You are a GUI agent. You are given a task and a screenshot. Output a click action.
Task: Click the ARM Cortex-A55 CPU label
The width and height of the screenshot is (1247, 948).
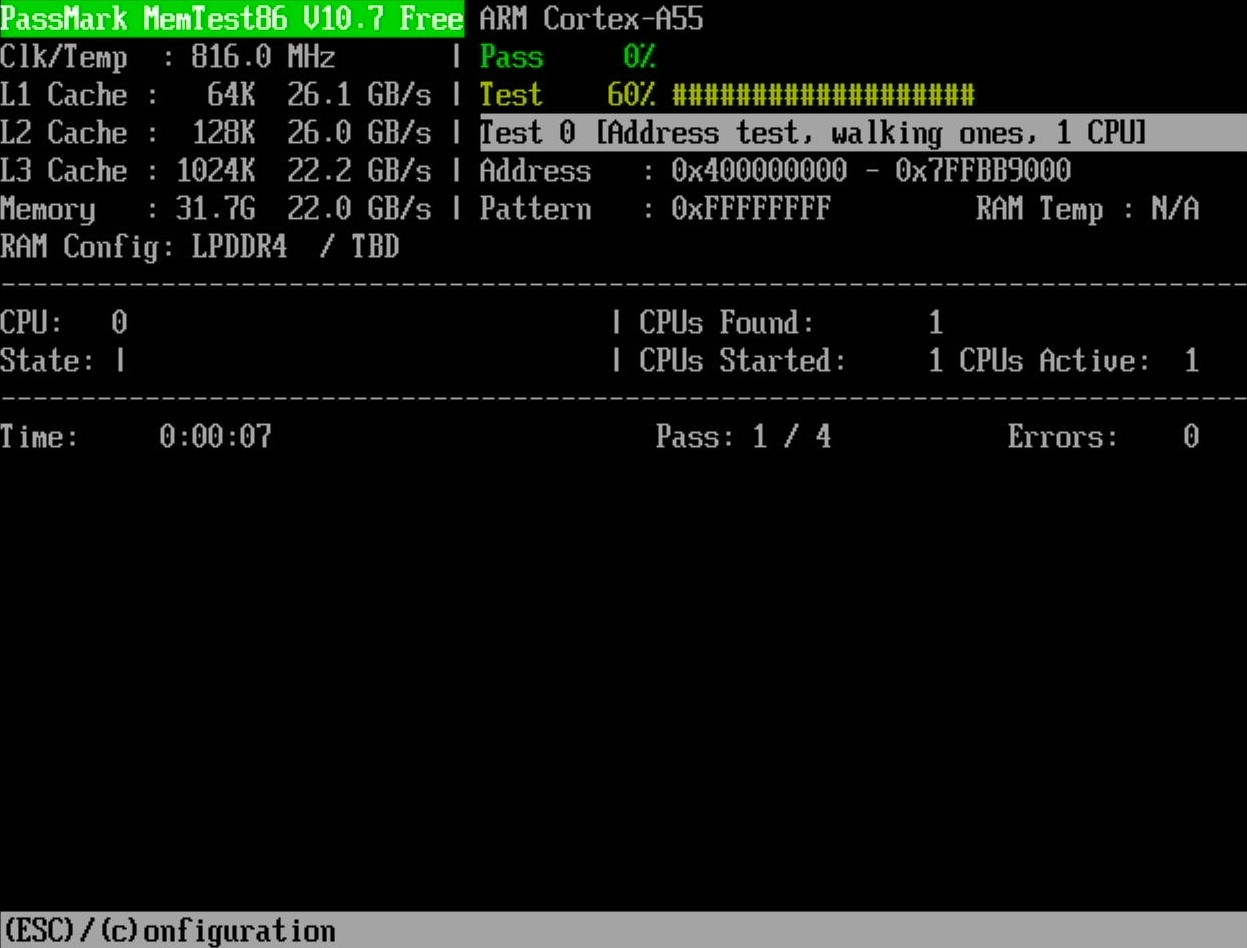pyautogui.click(x=591, y=19)
